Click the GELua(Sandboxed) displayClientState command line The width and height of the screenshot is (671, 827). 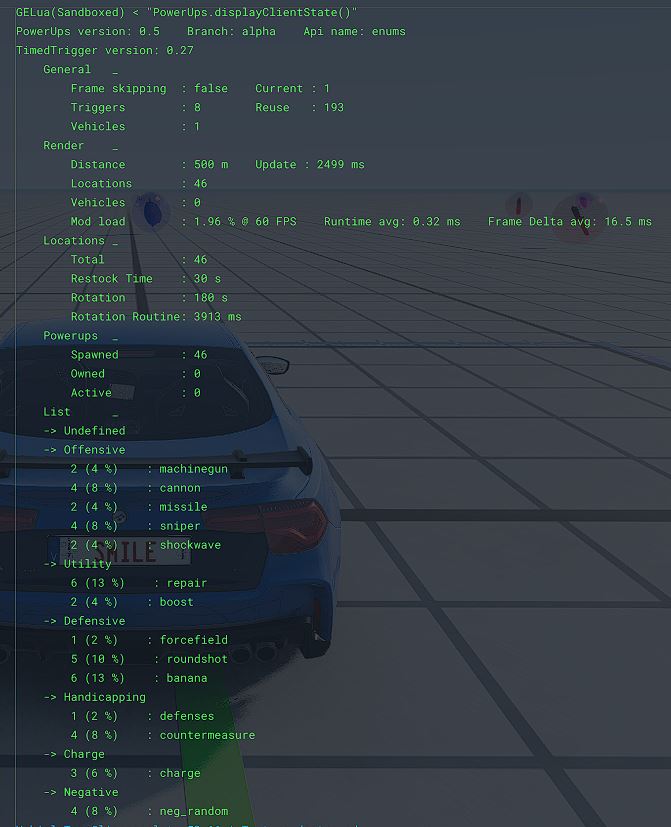coord(187,12)
